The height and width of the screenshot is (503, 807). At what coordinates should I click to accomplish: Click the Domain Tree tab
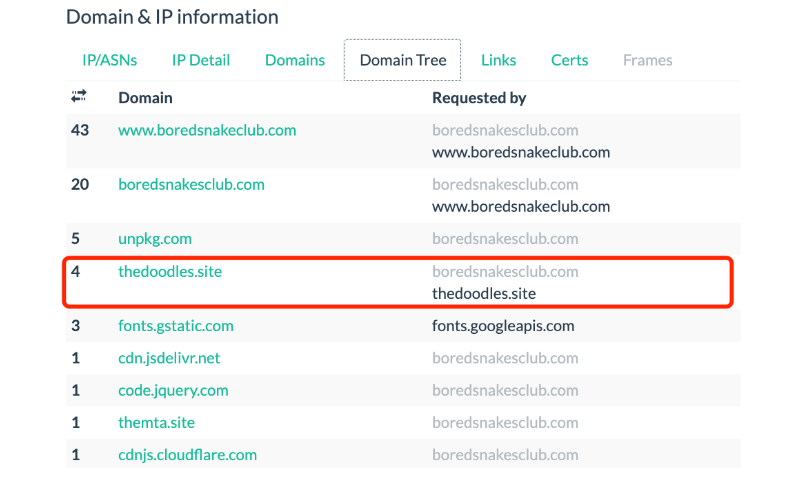(x=402, y=60)
